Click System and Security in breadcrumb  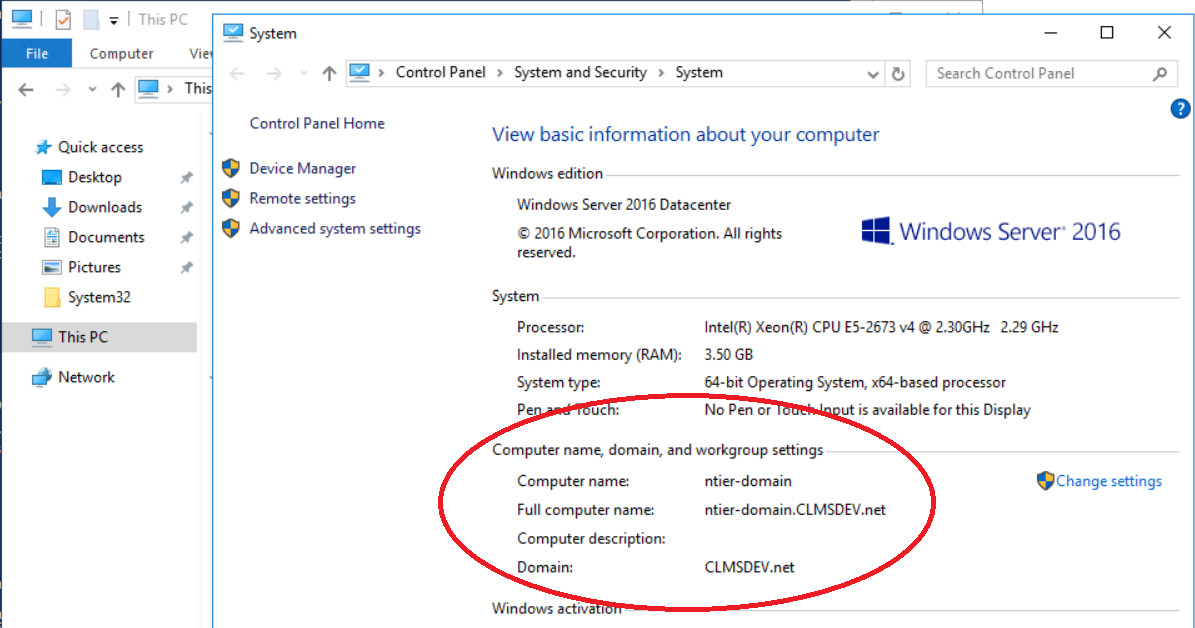580,72
